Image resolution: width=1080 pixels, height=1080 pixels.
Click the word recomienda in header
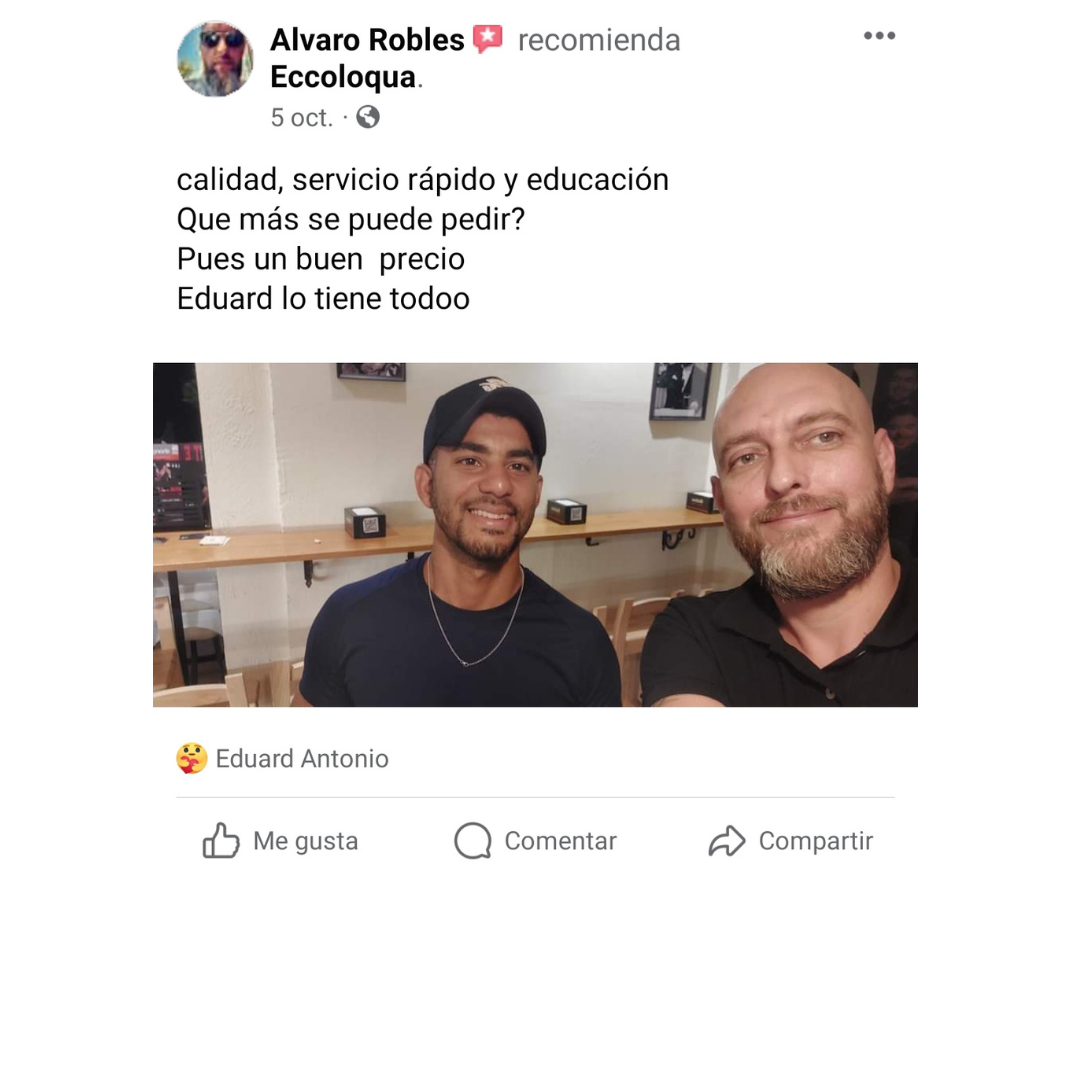599,40
